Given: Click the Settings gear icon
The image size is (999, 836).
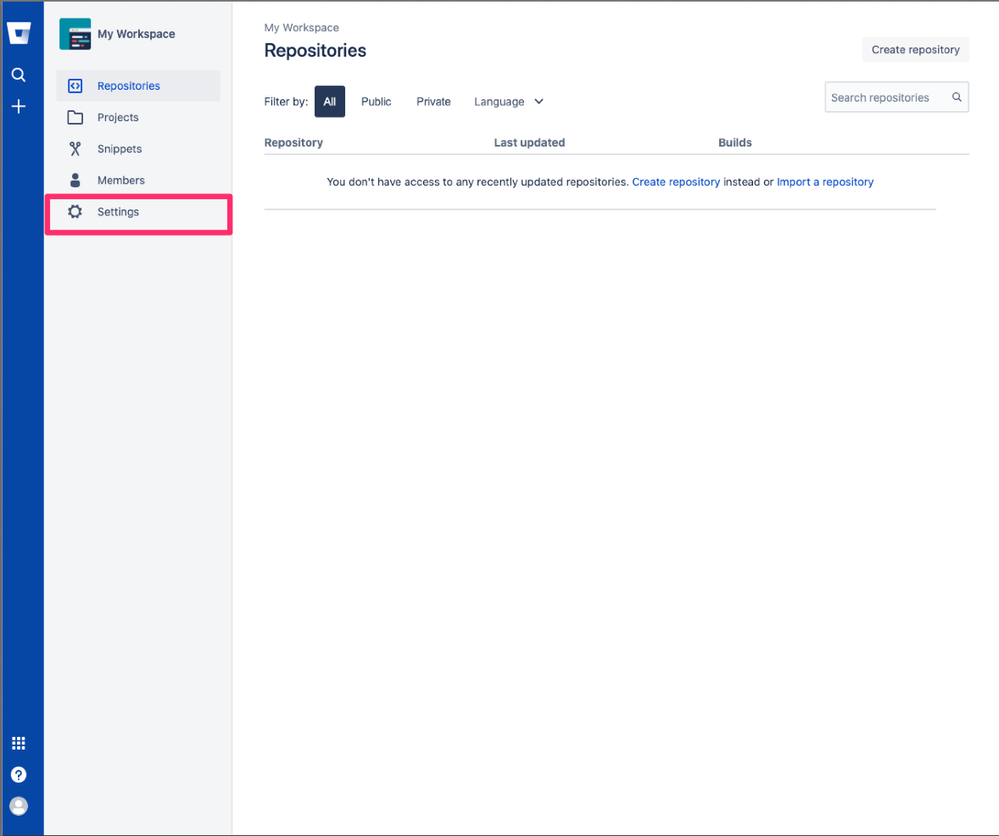Looking at the screenshot, I should click(x=75, y=212).
